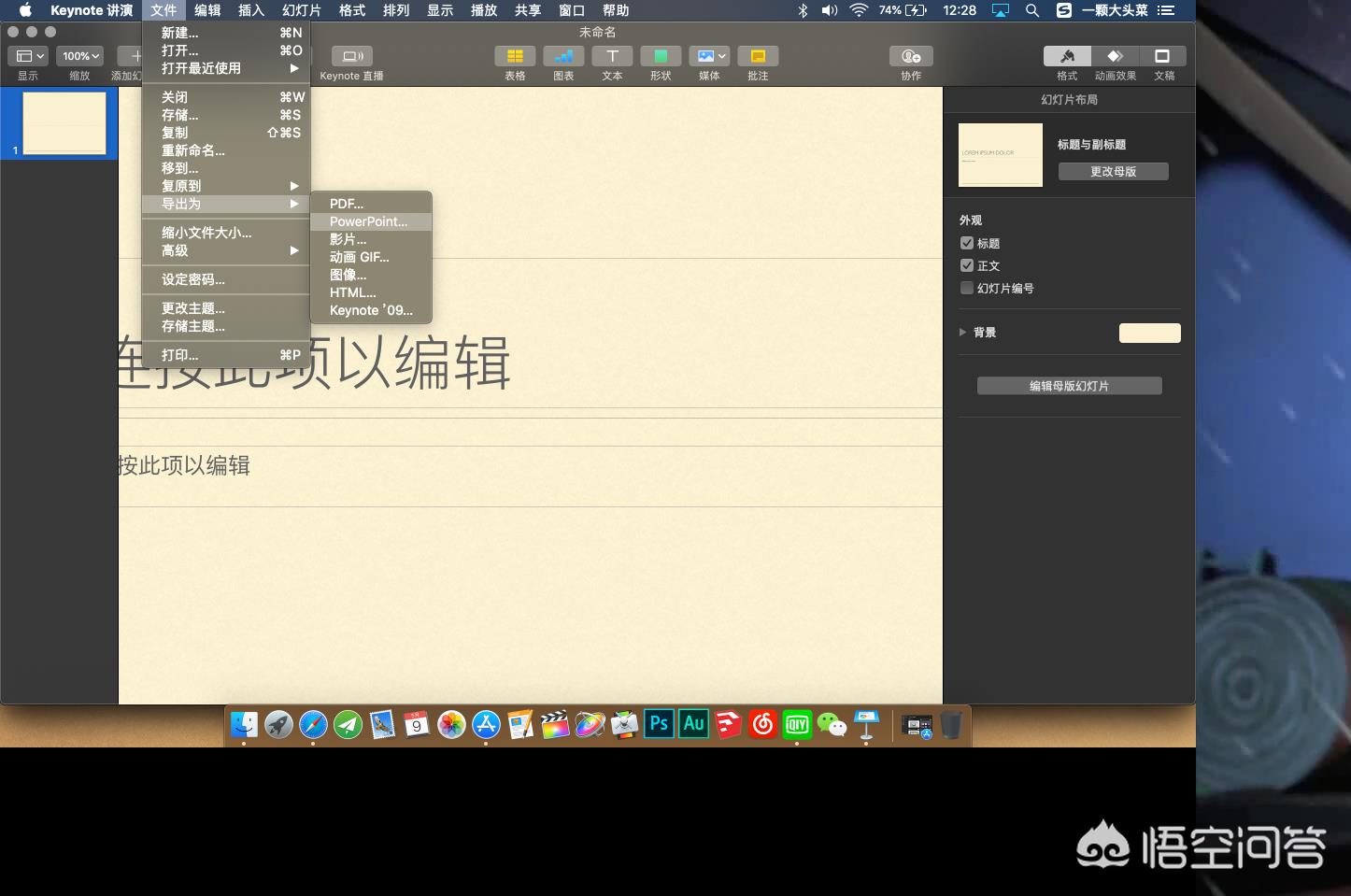Insert a text box with 文本

612,56
